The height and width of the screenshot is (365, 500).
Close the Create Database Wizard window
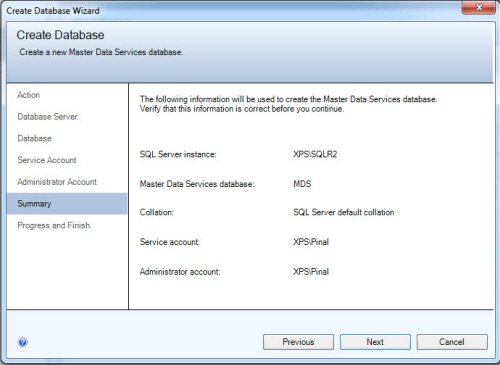[479, 8]
